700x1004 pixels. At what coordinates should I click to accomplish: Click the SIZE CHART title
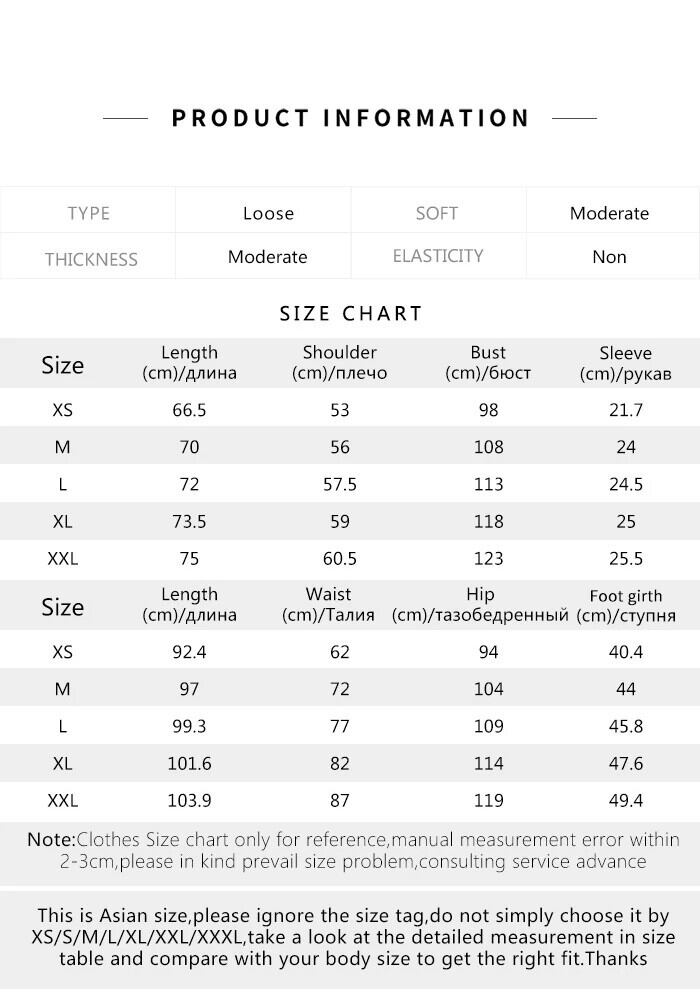click(351, 313)
